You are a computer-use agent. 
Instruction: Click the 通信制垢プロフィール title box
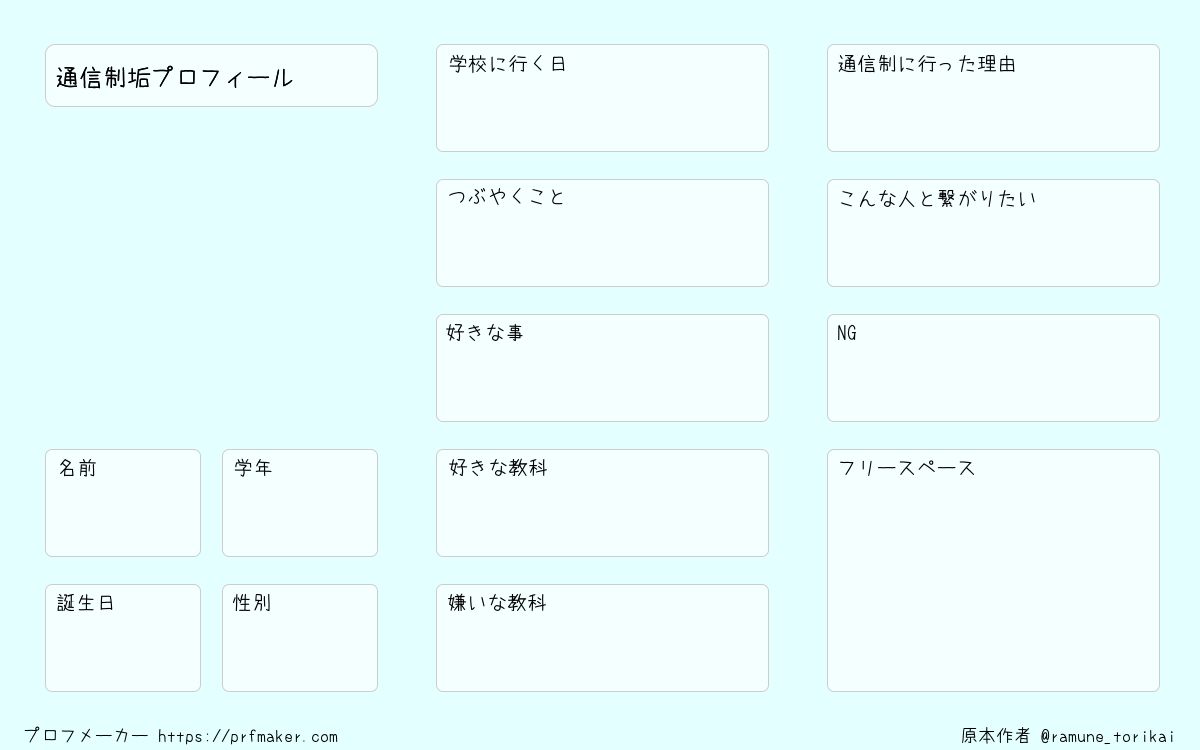[x=211, y=75]
